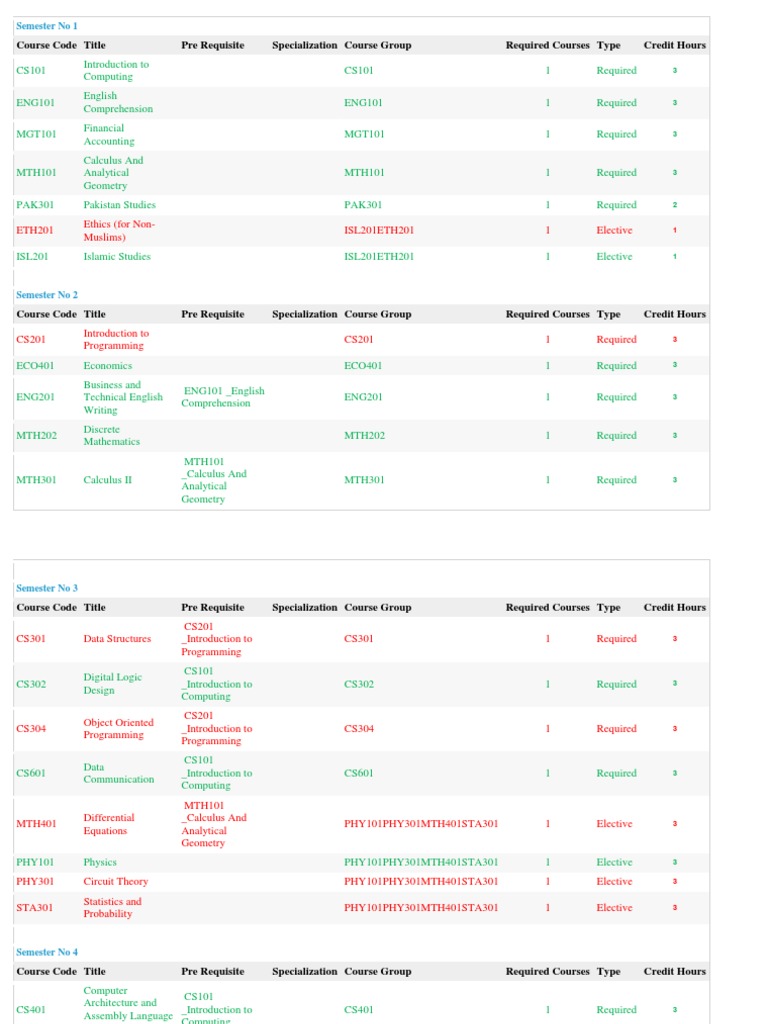Click the ENG201 course code cell
The height and width of the screenshot is (1024, 768).
pyautogui.click(x=35, y=397)
